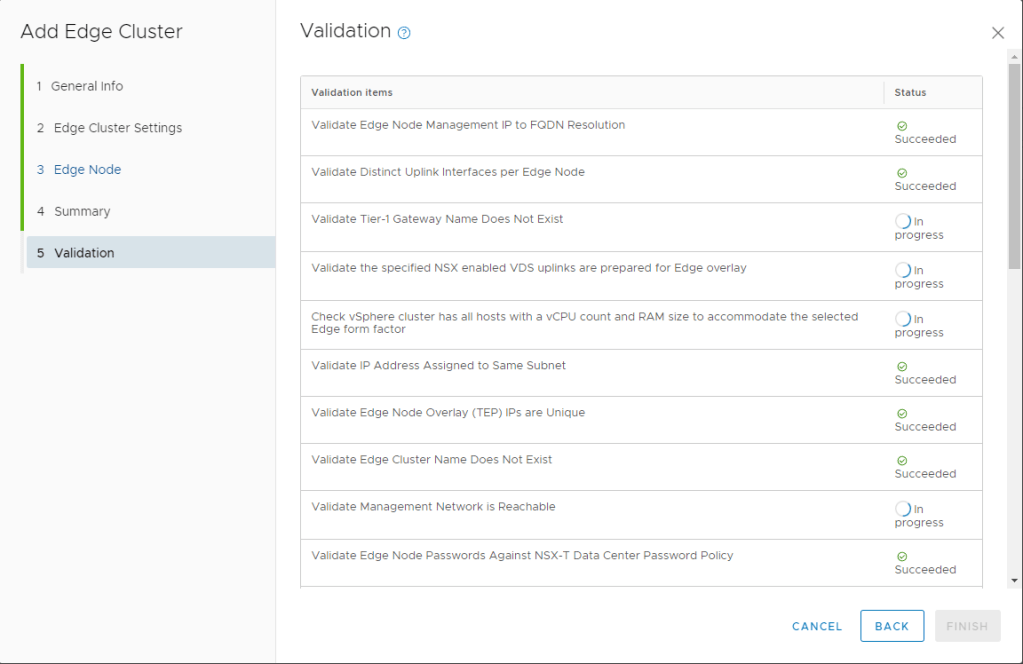The width and height of the screenshot is (1023, 664).
Task: Click spinner for Management Network is Reachable
Action: [x=902, y=509]
